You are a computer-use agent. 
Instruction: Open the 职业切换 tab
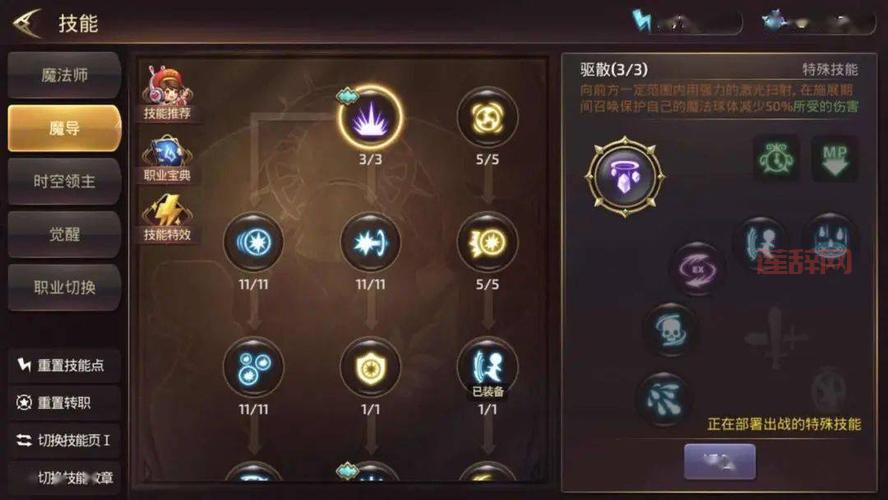(65, 287)
